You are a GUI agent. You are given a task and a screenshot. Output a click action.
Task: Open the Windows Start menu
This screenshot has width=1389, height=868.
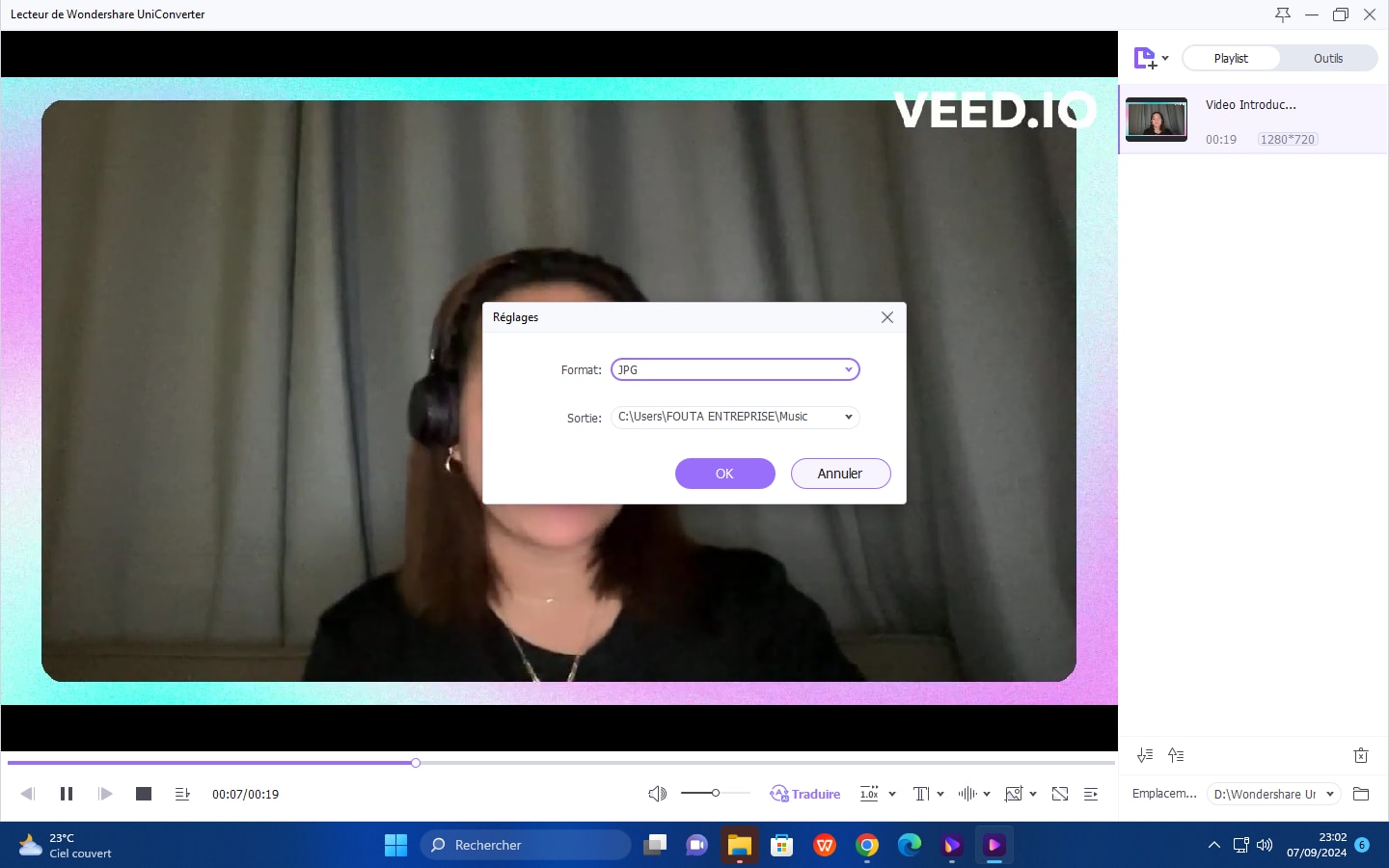396,845
